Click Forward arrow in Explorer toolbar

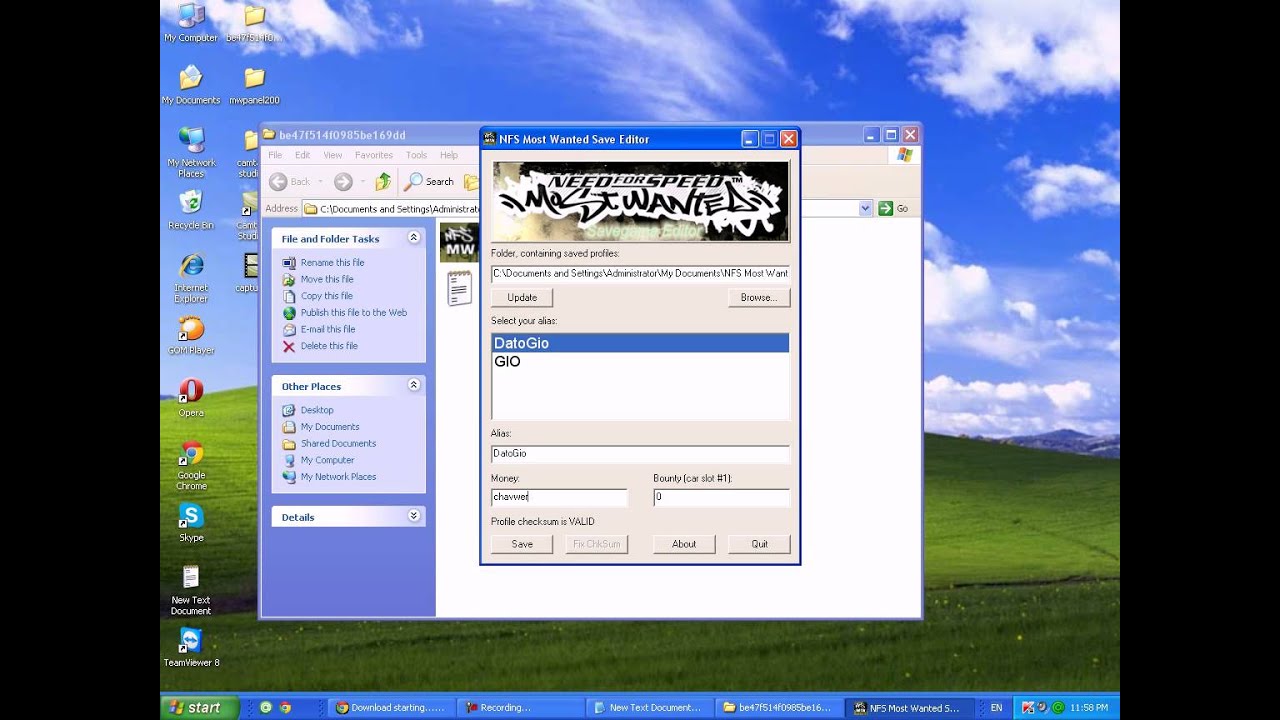tap(343, 181)
